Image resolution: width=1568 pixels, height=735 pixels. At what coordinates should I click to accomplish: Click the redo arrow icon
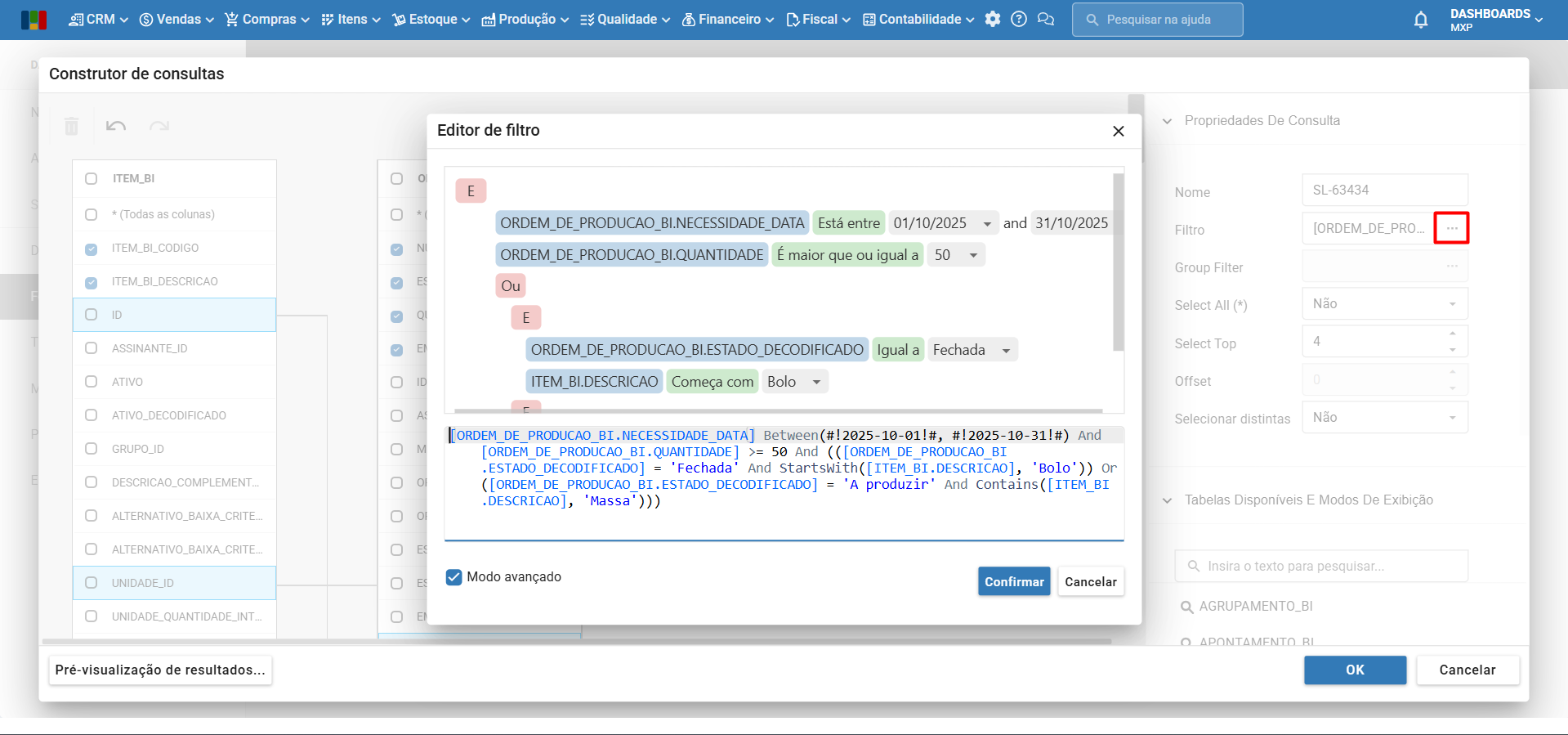tap(159, 126)
